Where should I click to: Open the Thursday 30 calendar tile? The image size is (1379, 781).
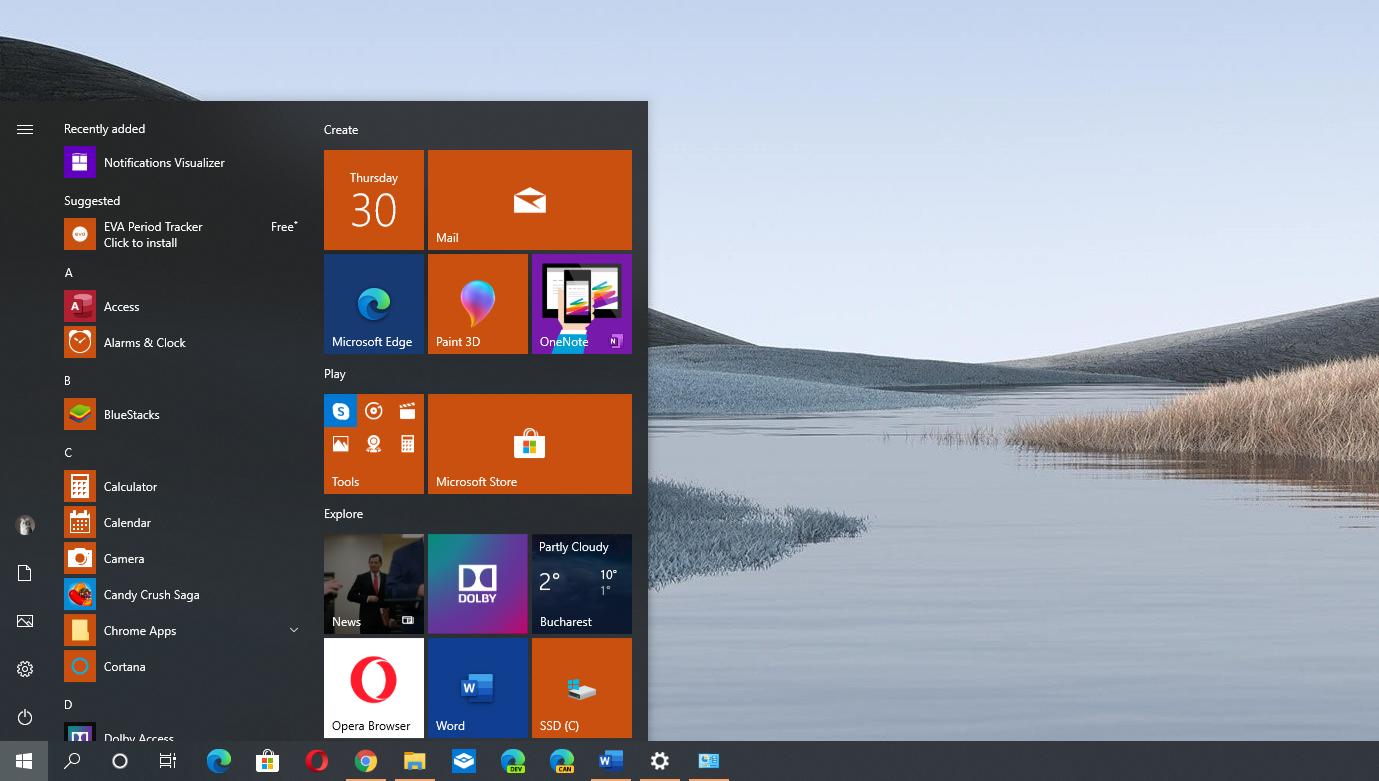pos(374,200)
